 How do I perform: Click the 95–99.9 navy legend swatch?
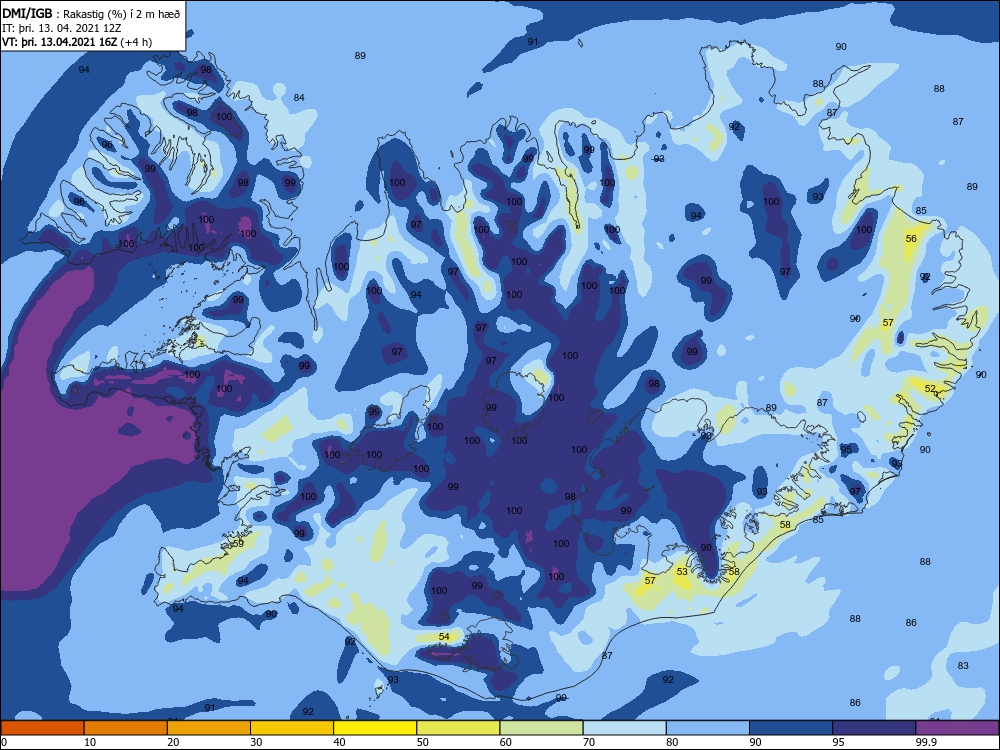click(x=874, y=728)
